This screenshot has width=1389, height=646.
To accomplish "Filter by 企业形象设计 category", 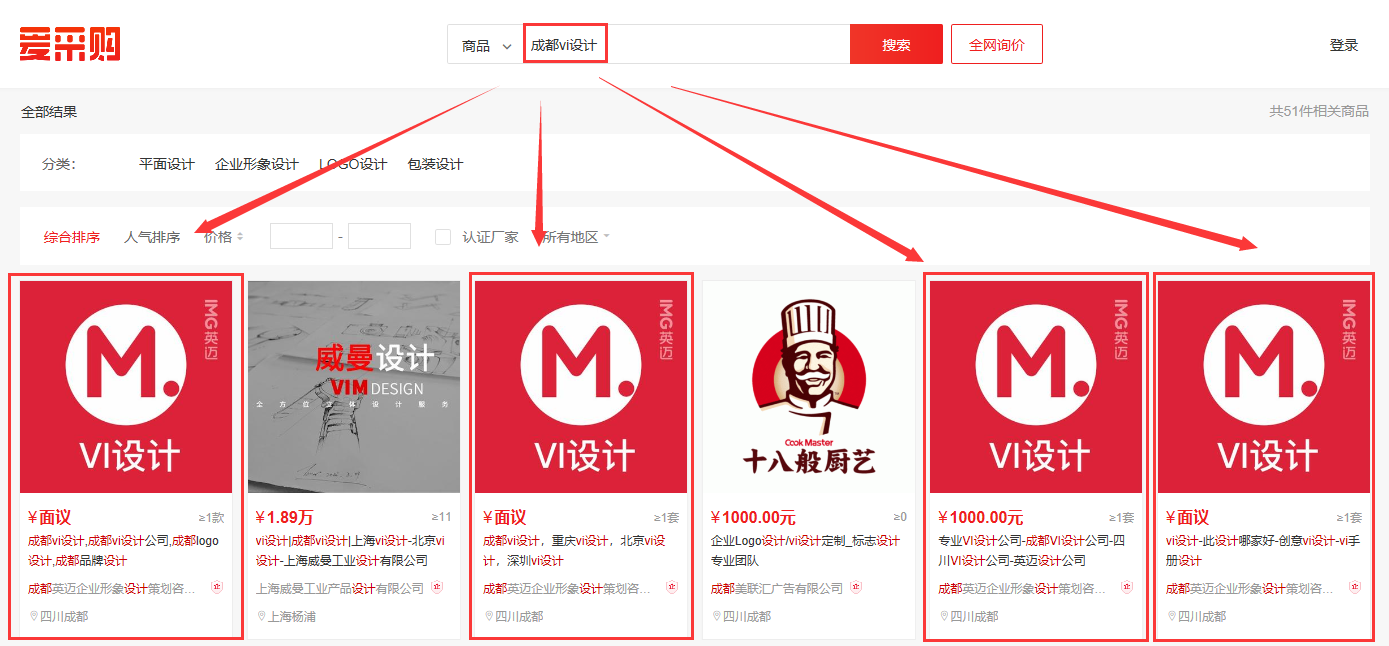I will (257, 164).
